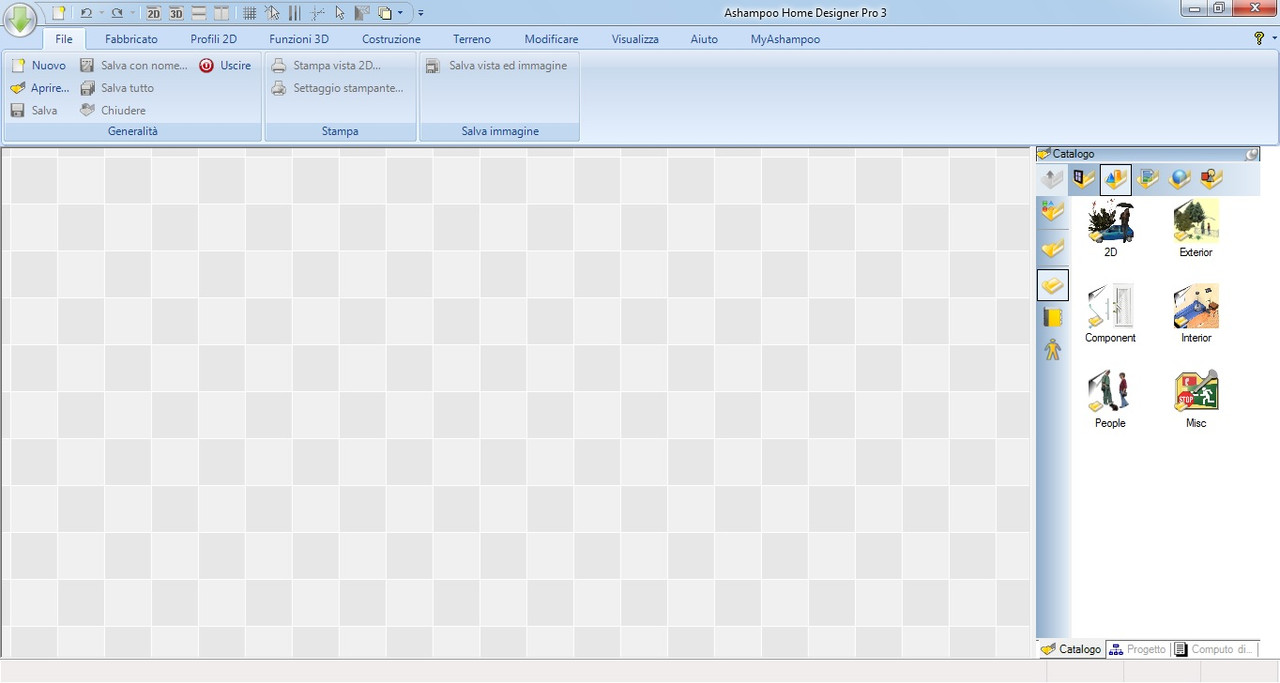Open the window catalog folder icon
Viewport: 1280px width, 683px height.
1084,180
